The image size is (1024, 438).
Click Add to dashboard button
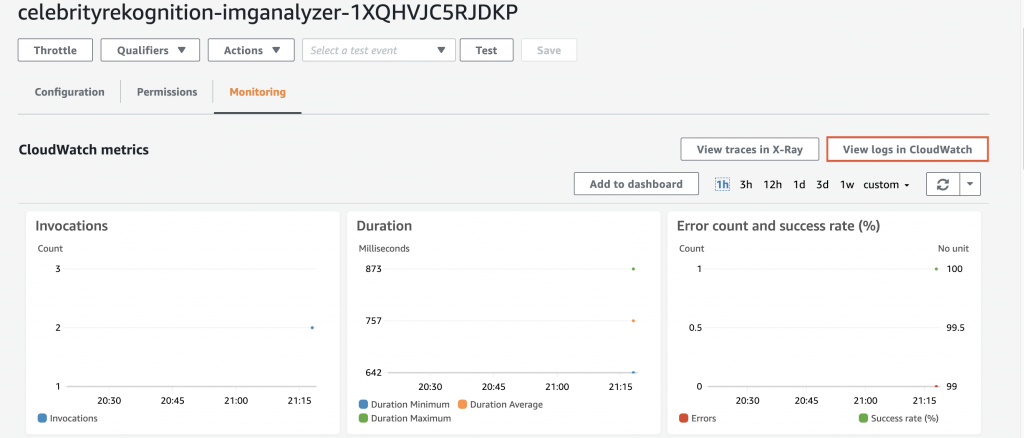(636, 184)
